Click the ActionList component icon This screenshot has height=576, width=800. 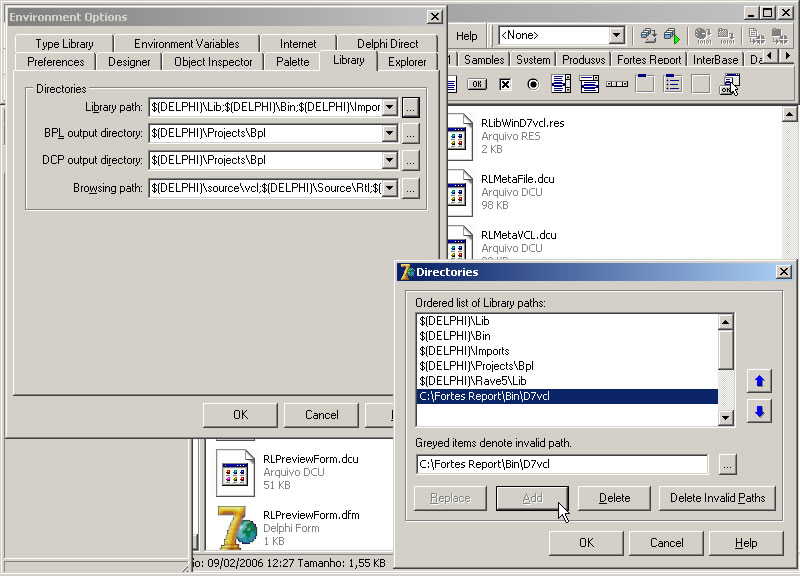click(x=729, y=85)
